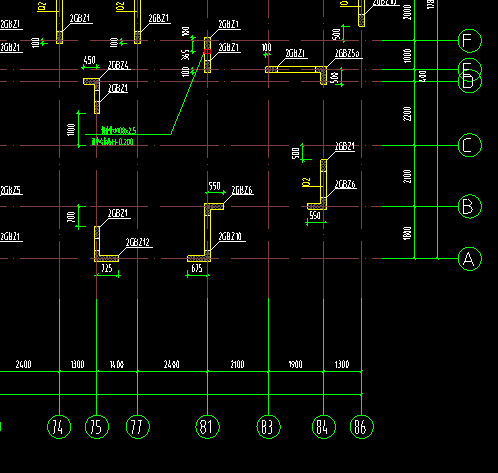Pick the 450 dimension text
Viewport: 498px width, 473px height.
click(x=89, y=61)
